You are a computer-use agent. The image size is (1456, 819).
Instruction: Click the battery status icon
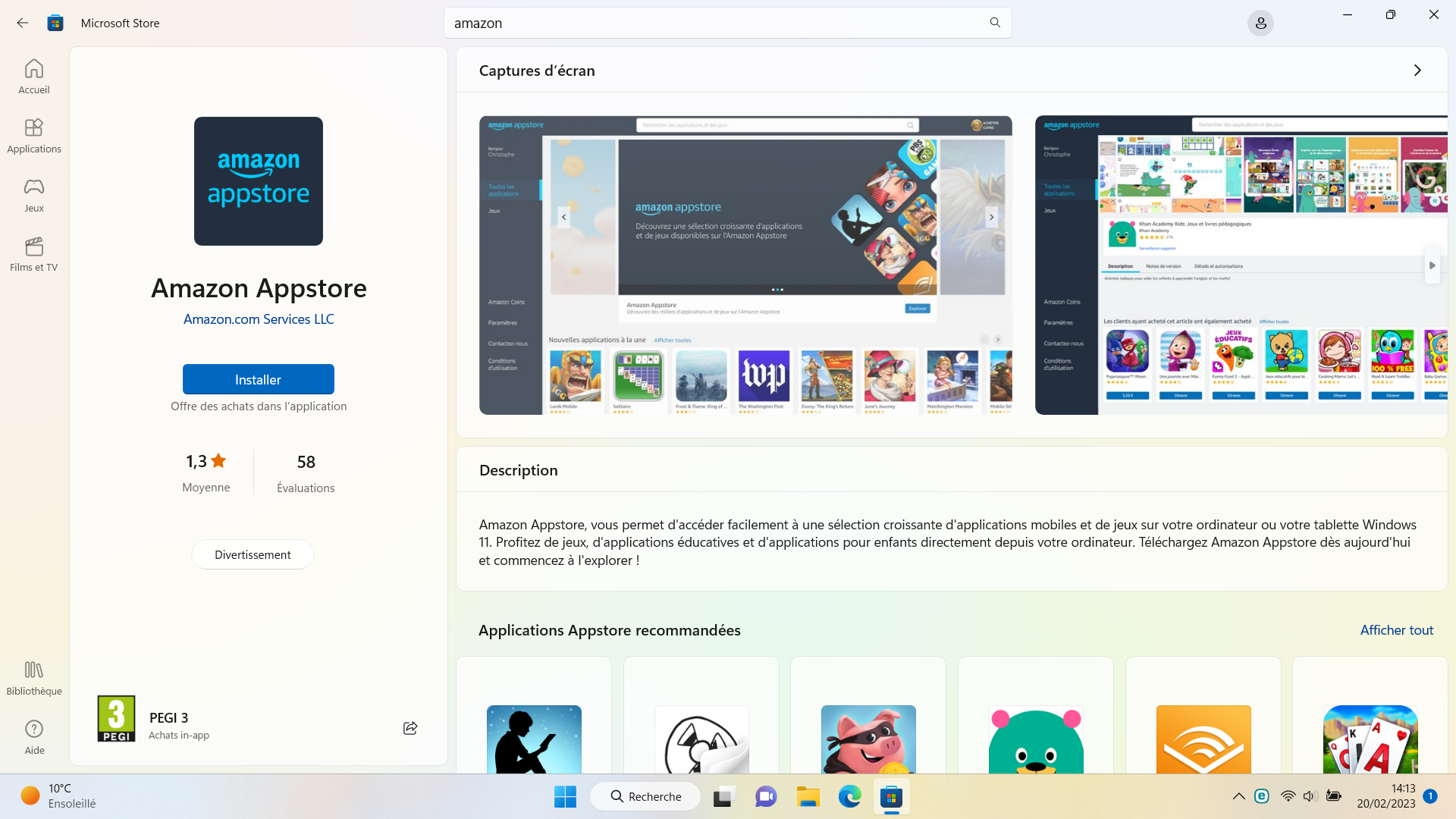1334,796
